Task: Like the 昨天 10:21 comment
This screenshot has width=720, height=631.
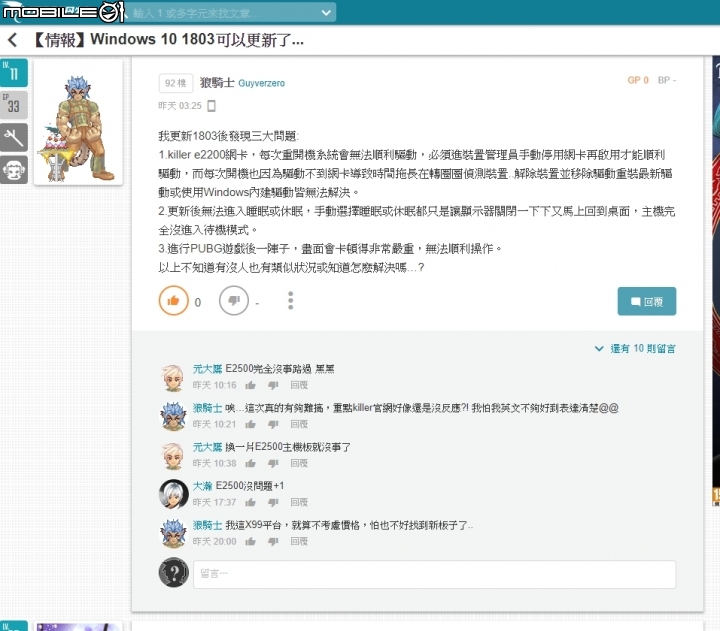Action: click(250, 424)
